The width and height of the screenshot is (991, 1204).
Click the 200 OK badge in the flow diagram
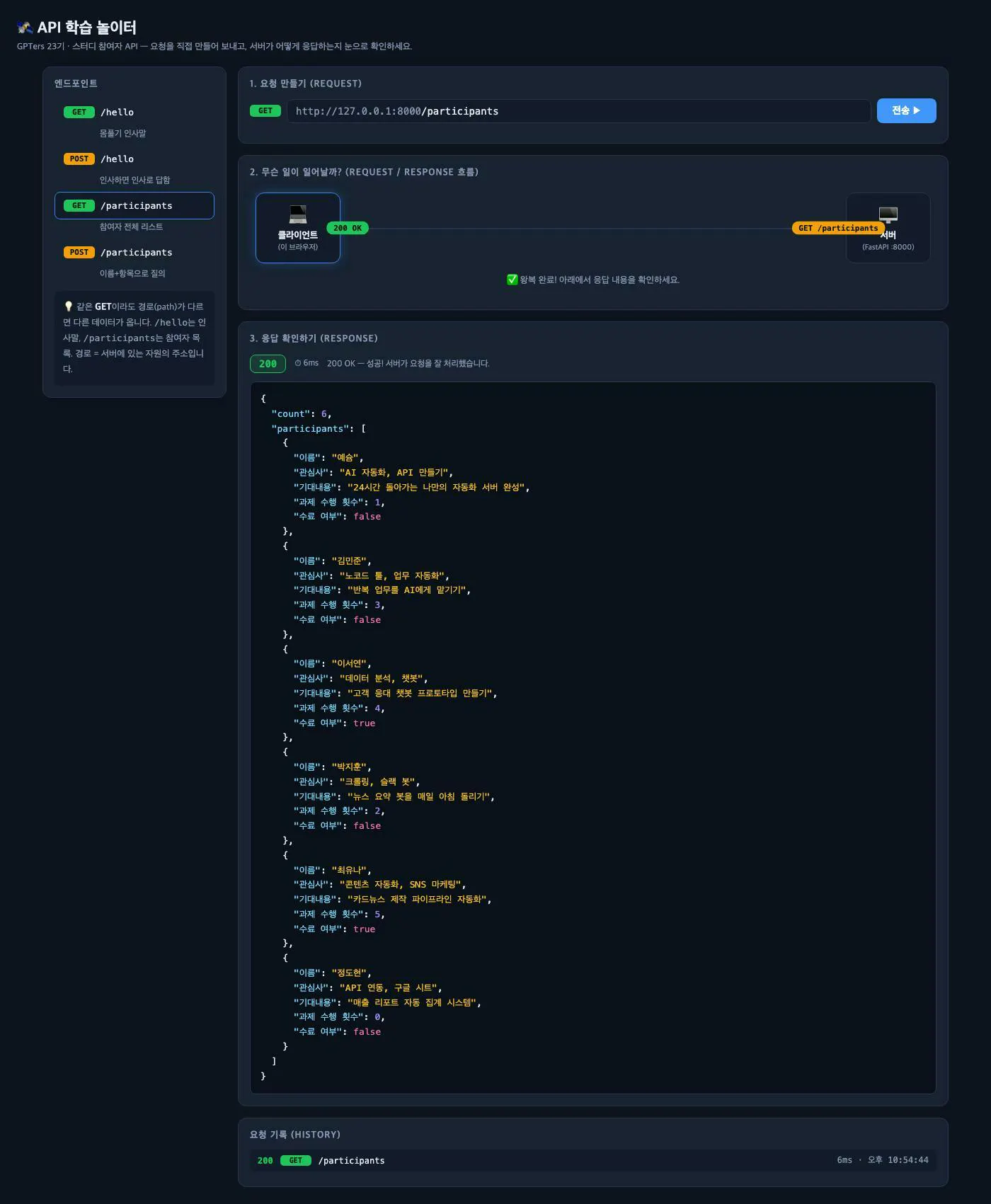348,228
